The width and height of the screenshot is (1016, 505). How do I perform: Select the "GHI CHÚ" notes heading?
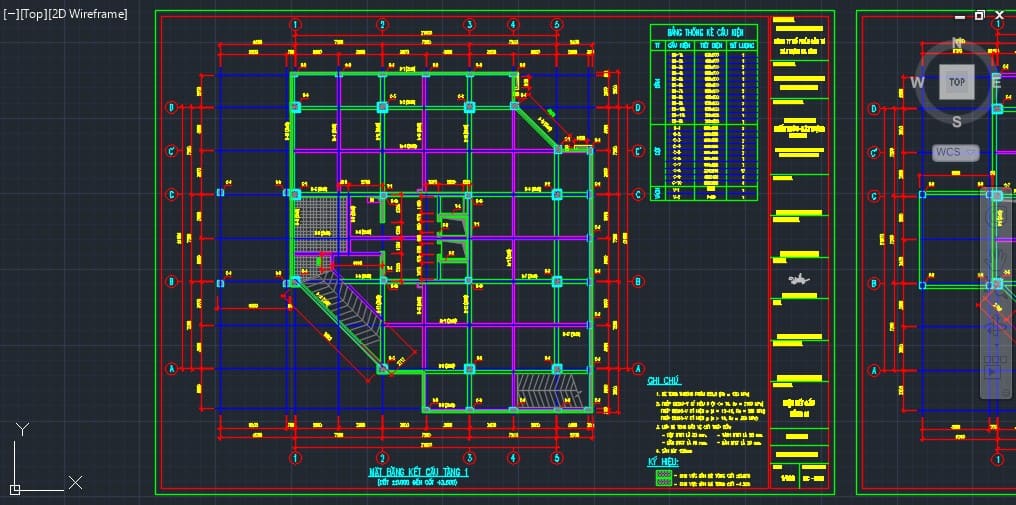[664, 381]
